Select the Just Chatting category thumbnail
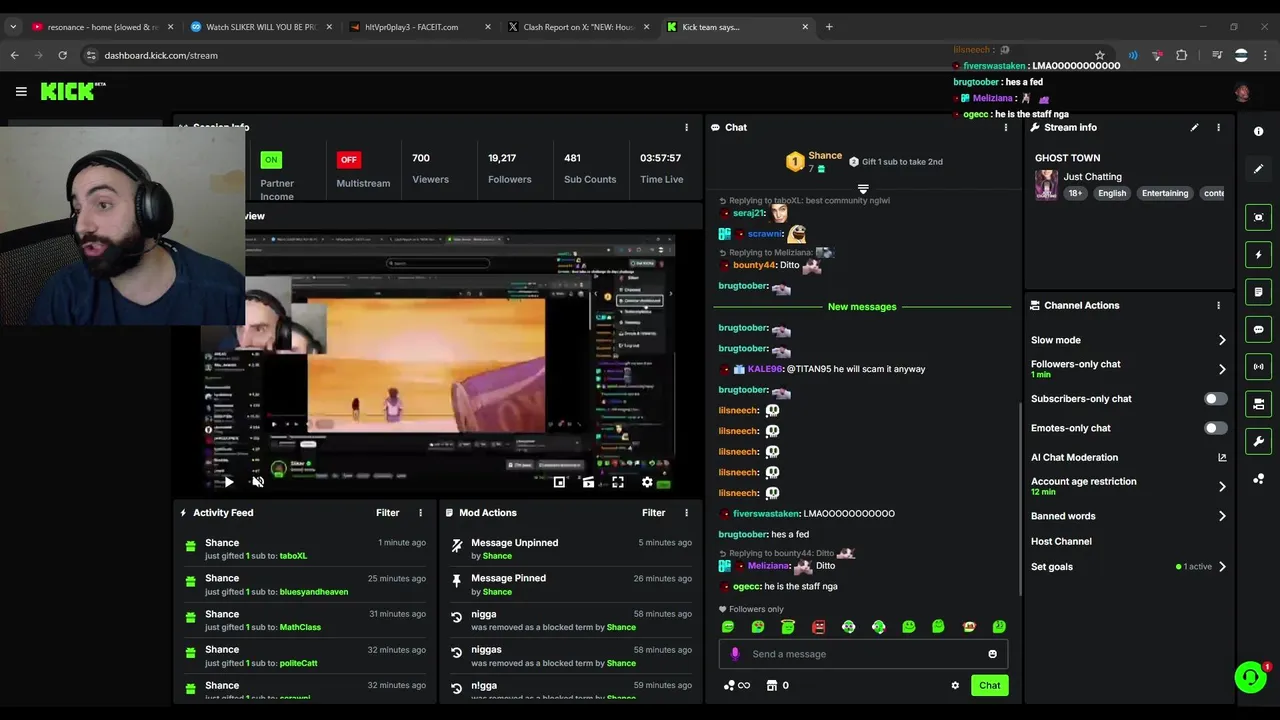The width and height of the screenshot is (1280, 720). click(x=1046, y=185)
